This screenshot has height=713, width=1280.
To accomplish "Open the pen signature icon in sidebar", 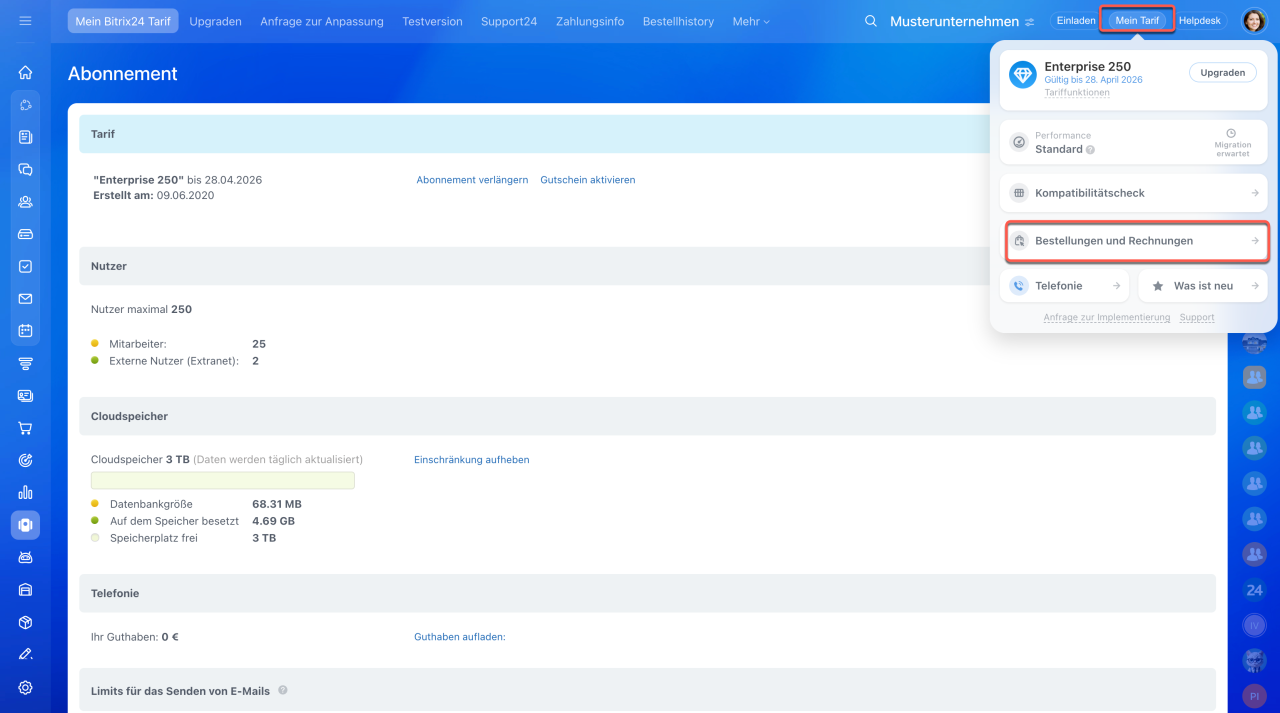I will 25,654.
